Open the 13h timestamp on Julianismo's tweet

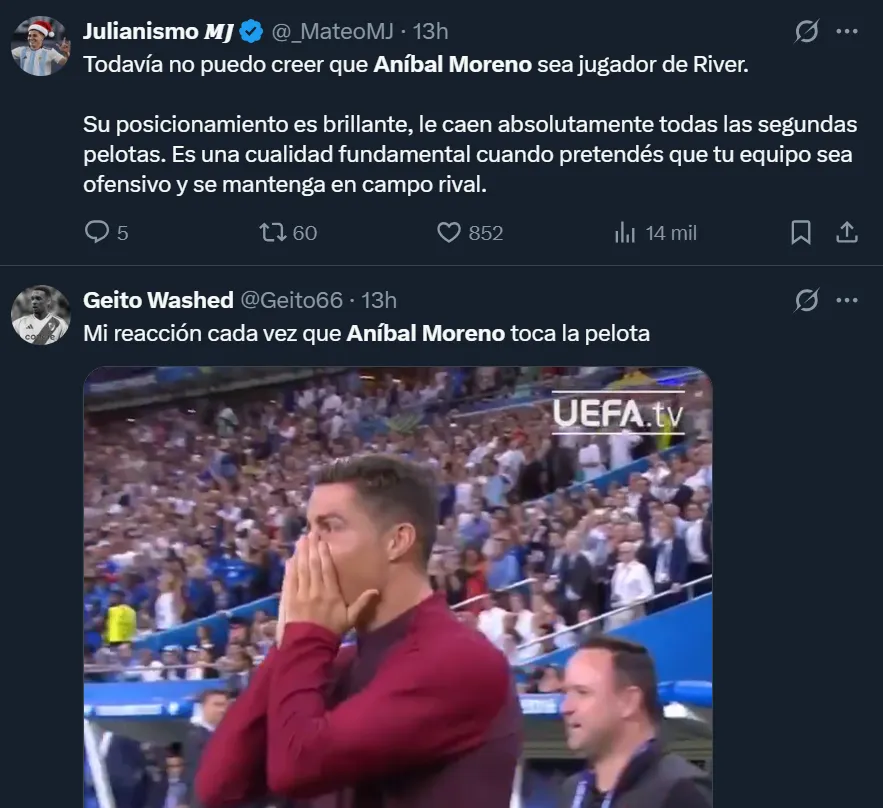[x=431, y=32]
